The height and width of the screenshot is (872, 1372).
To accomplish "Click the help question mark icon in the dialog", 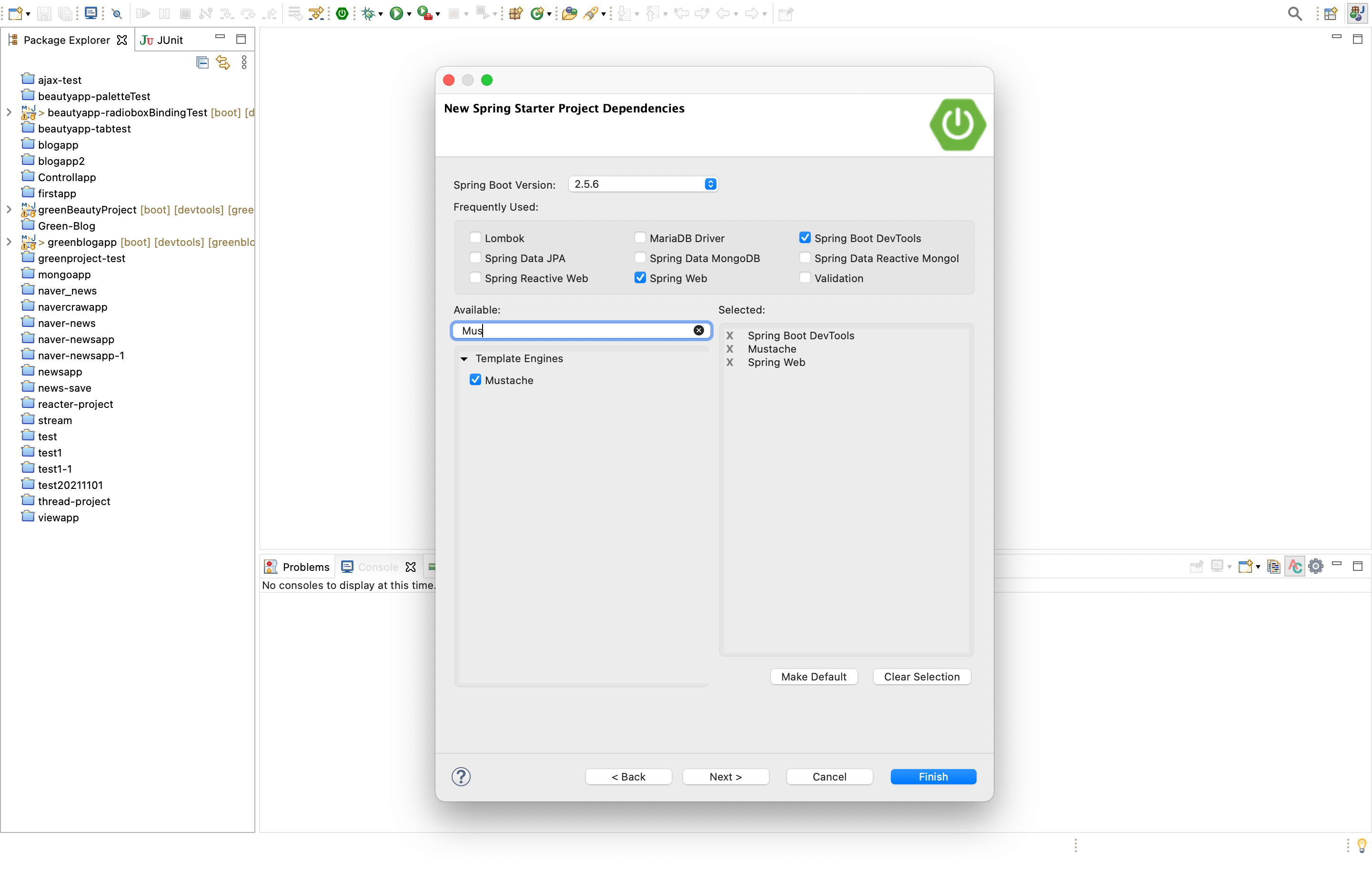I will pyautogui.click(x=461, y=776).
